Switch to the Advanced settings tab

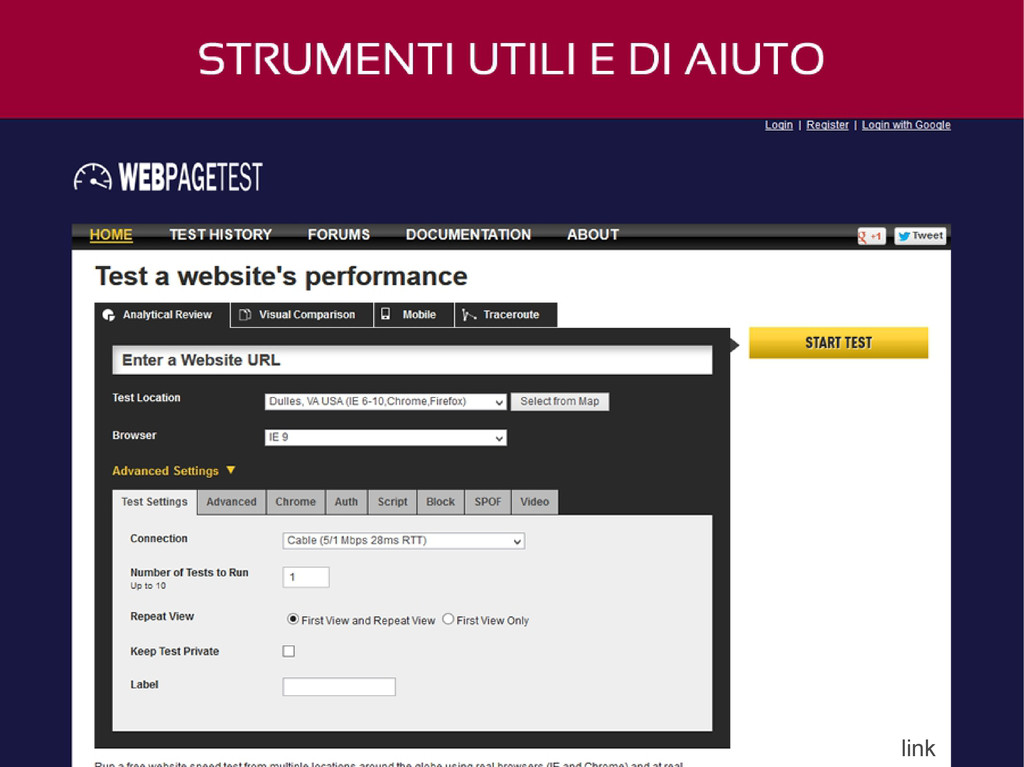[231, 502]
